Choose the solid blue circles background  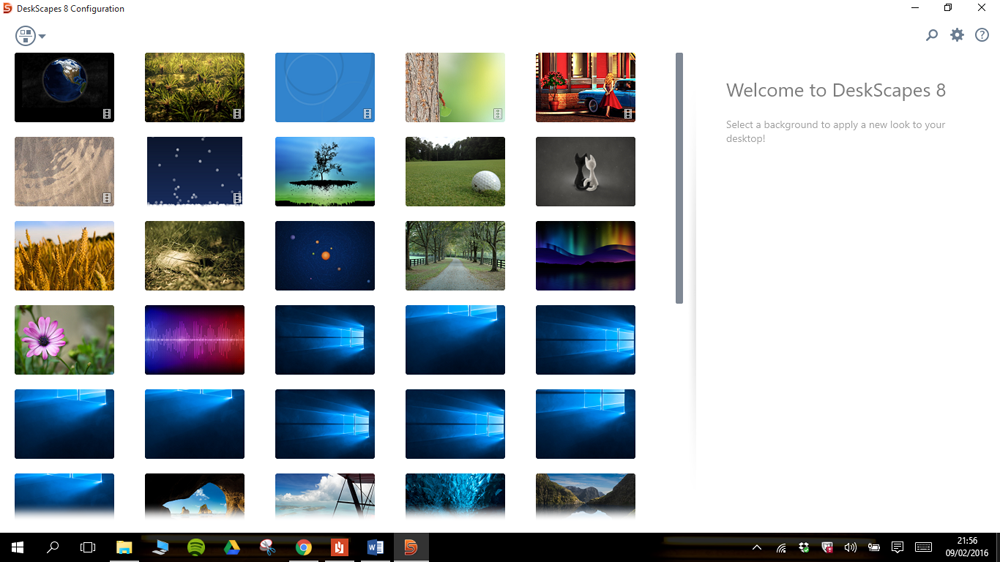325,87
